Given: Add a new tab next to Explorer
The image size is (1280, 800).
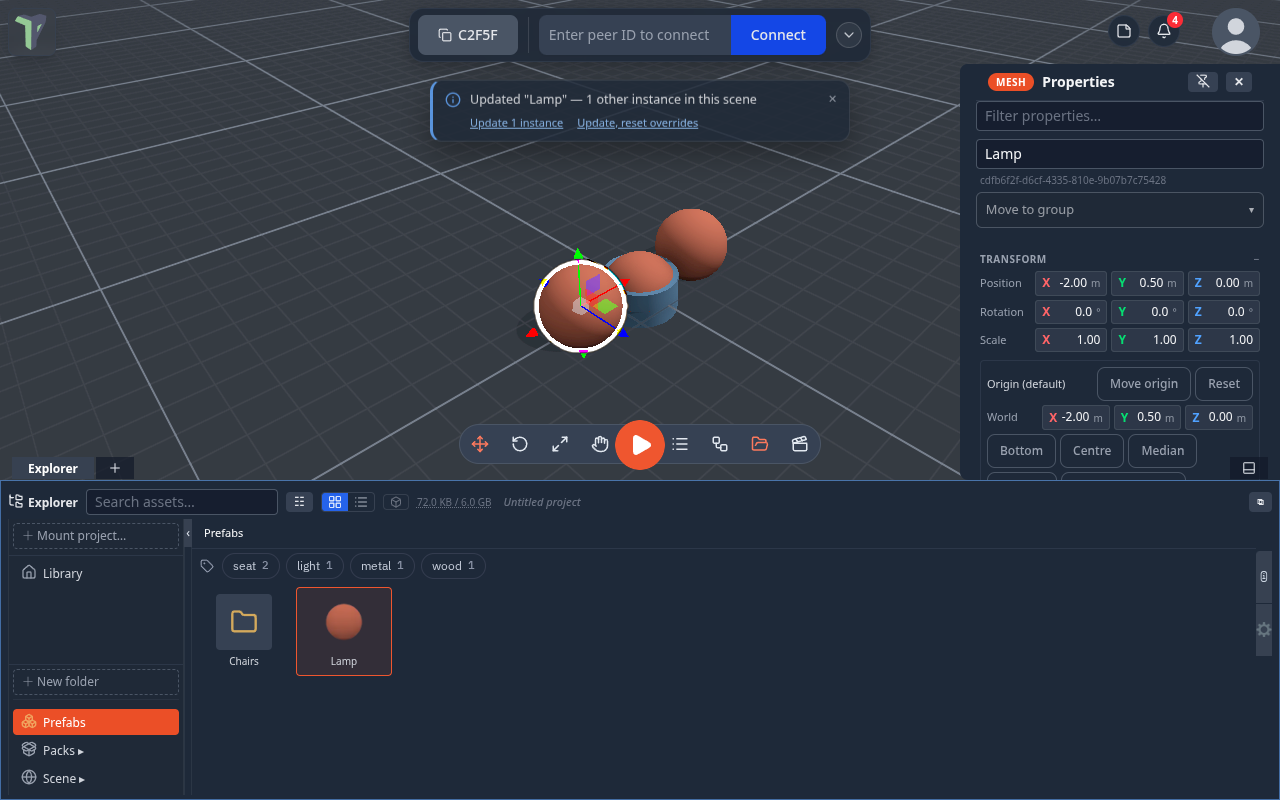Looking at the screenshot, I should tap(115, 468).
